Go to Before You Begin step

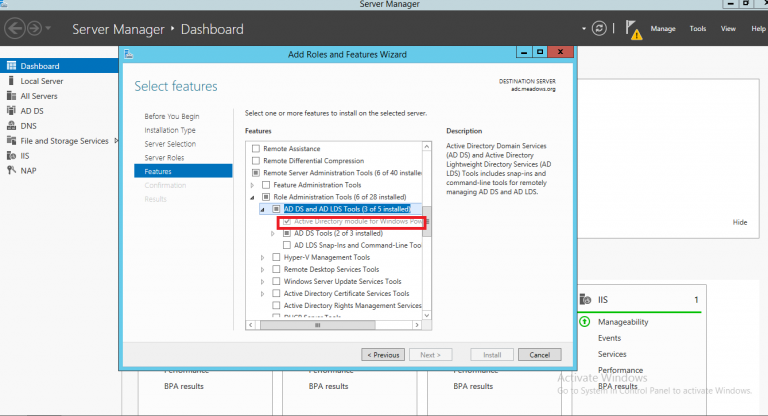point(171,116)
